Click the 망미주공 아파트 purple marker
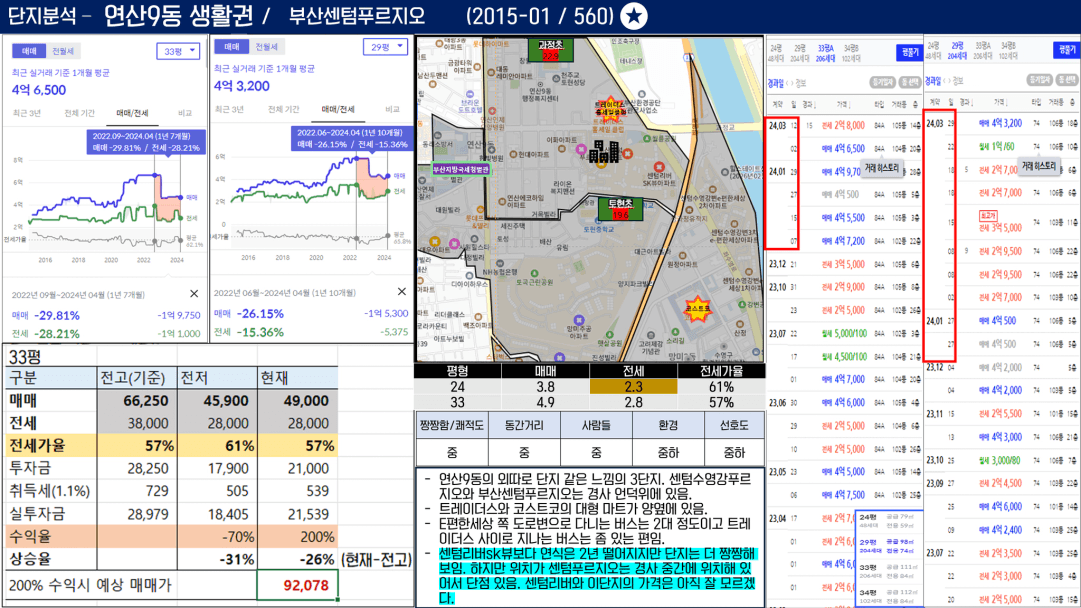The height and width of the screenshot is (608, 1081). [x=578, y=320]
